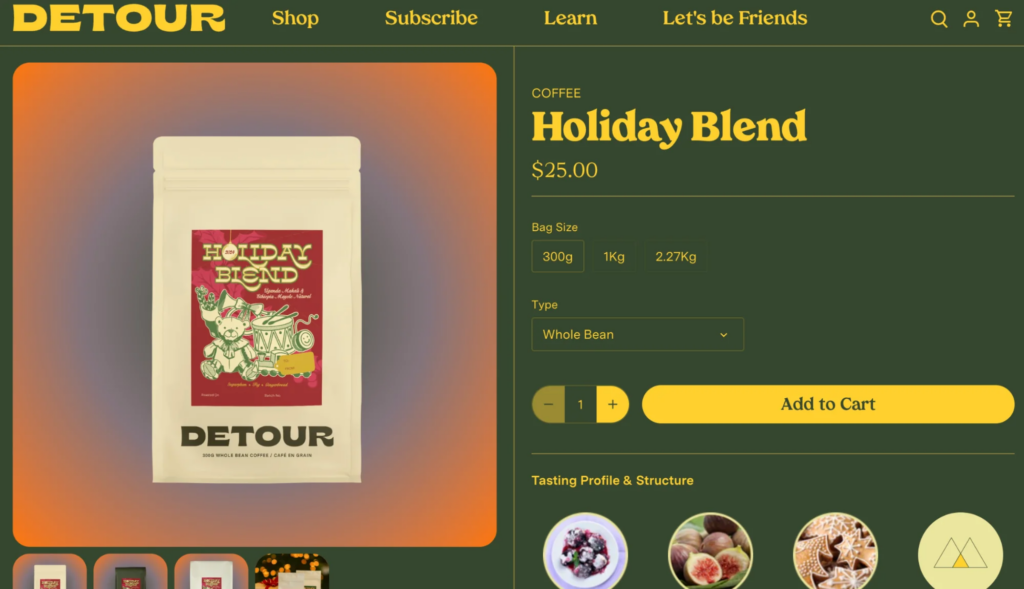This screenshot has height=589, width=1024.
Task: Select the 300g bag size
Action: pyautogui.click(x=558, y=257)
